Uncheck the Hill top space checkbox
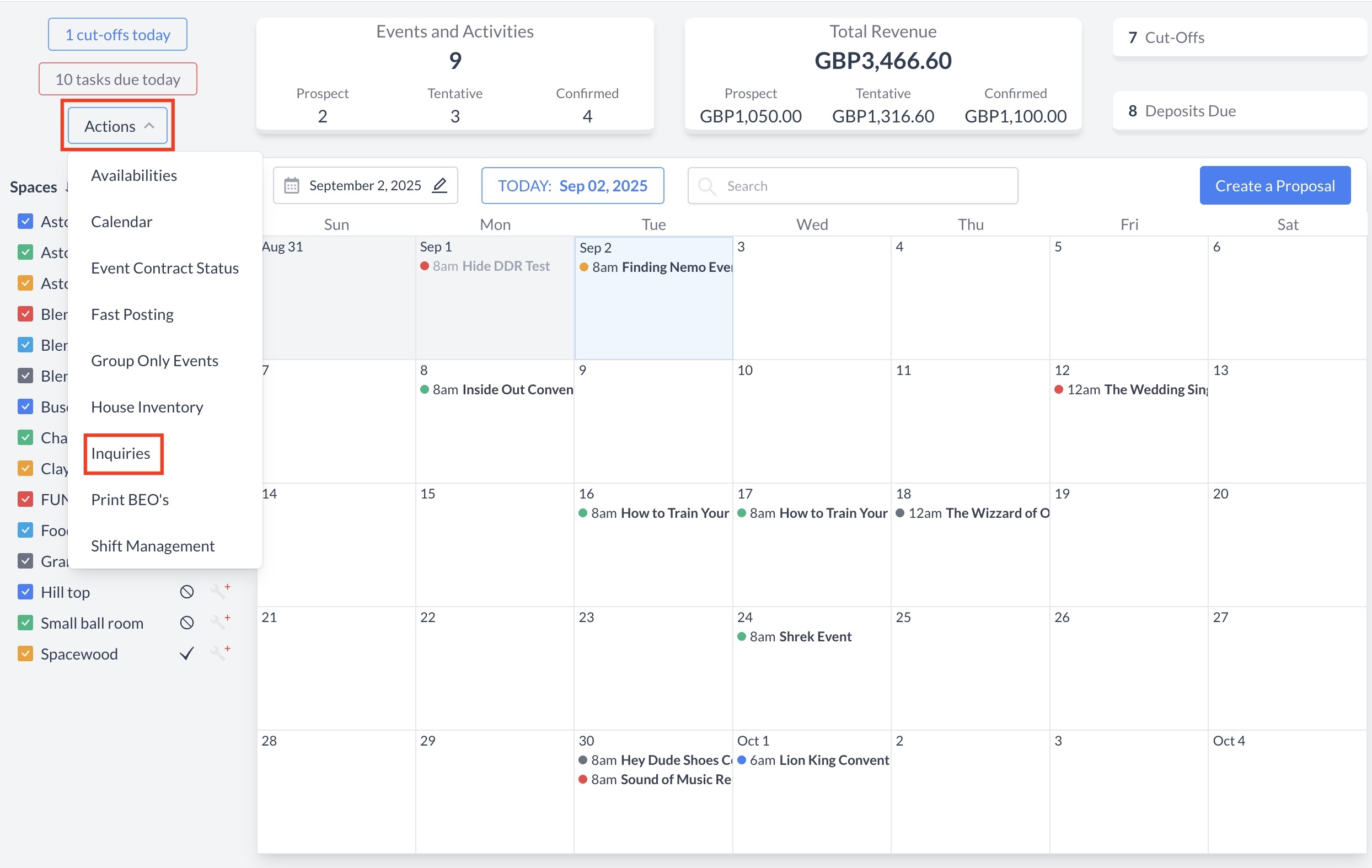The width and height of the screenshot is (1372, 868). coord(25,592)
